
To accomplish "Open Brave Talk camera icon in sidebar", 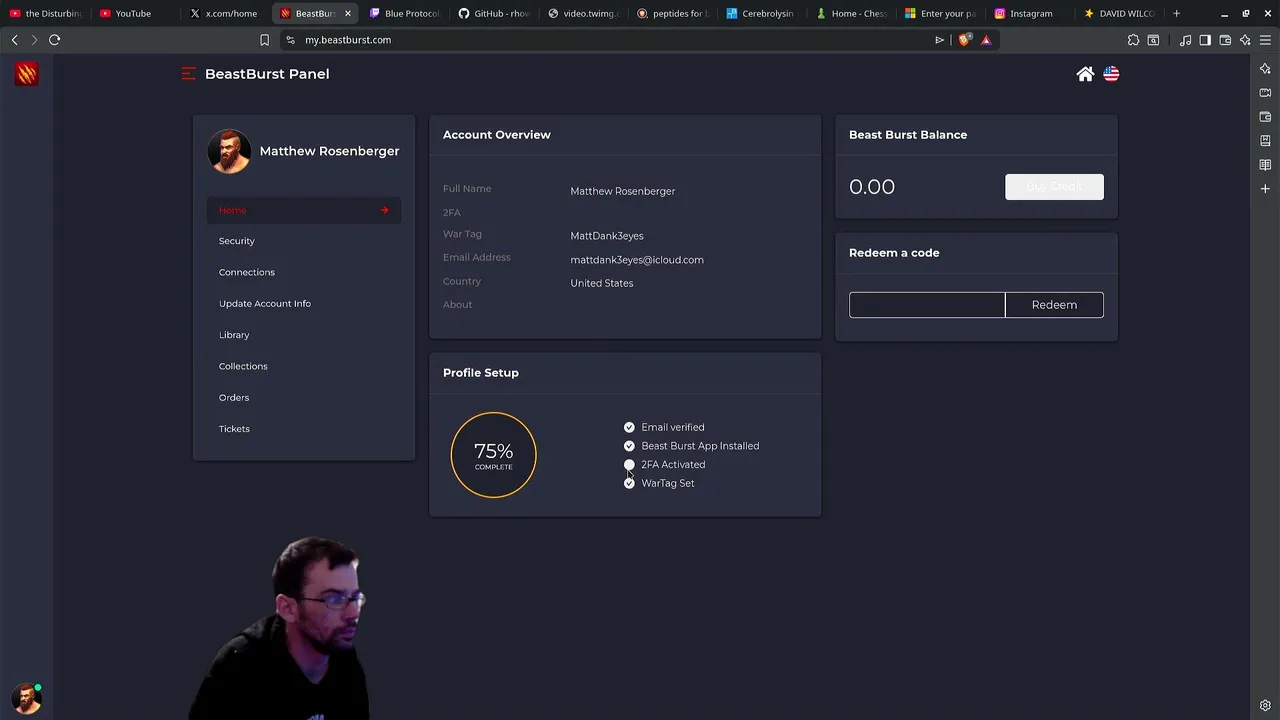I will click(x=1265, y=93).
